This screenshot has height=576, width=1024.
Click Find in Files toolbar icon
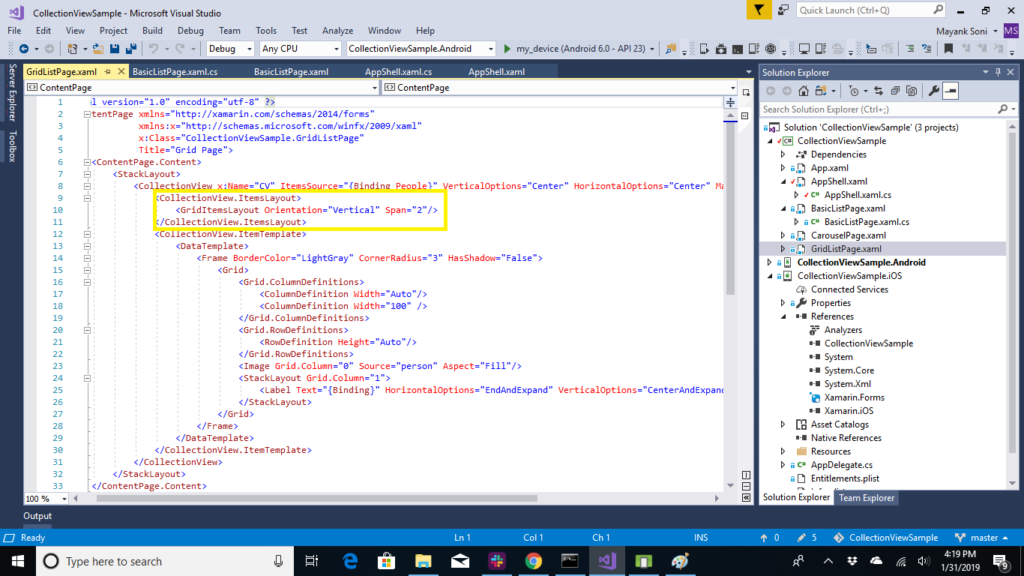671,49
